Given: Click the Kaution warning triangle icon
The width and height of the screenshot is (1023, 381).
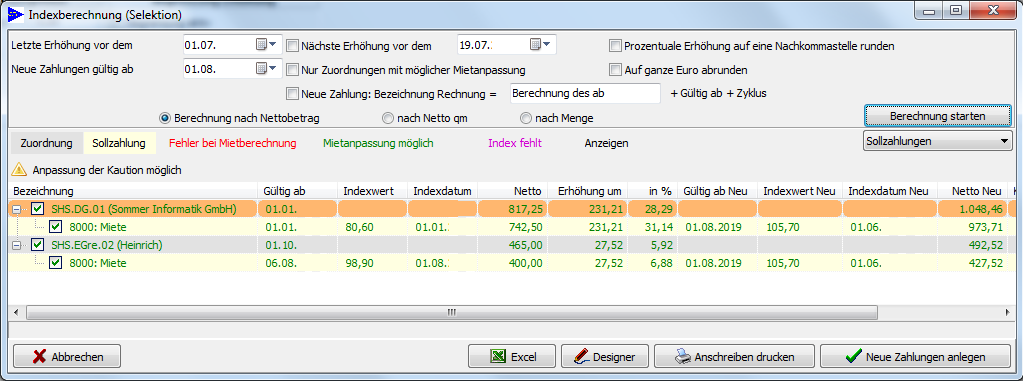Looking at the screenshot, I should point(20,170).
